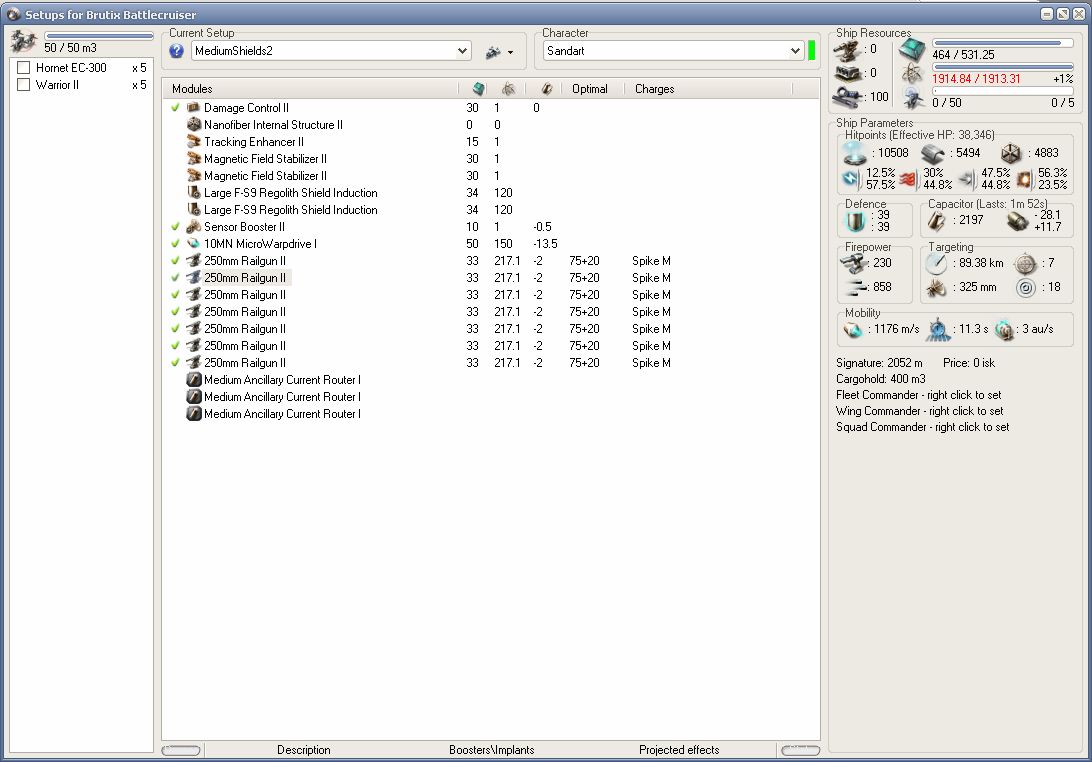
Task: Click the green character skill indicator
Action: tap(811, 50)
